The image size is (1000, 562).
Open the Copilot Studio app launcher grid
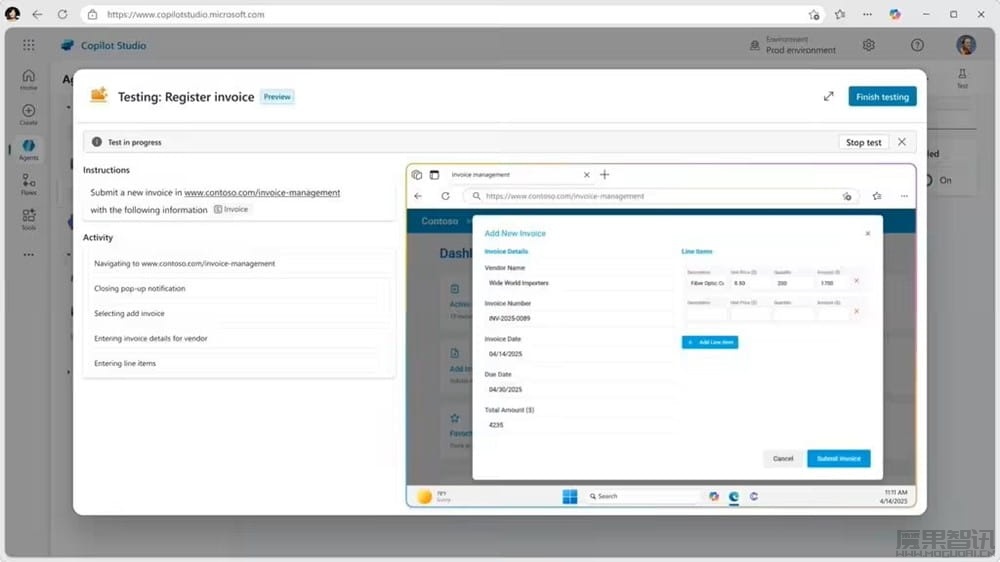click(28, 45)
